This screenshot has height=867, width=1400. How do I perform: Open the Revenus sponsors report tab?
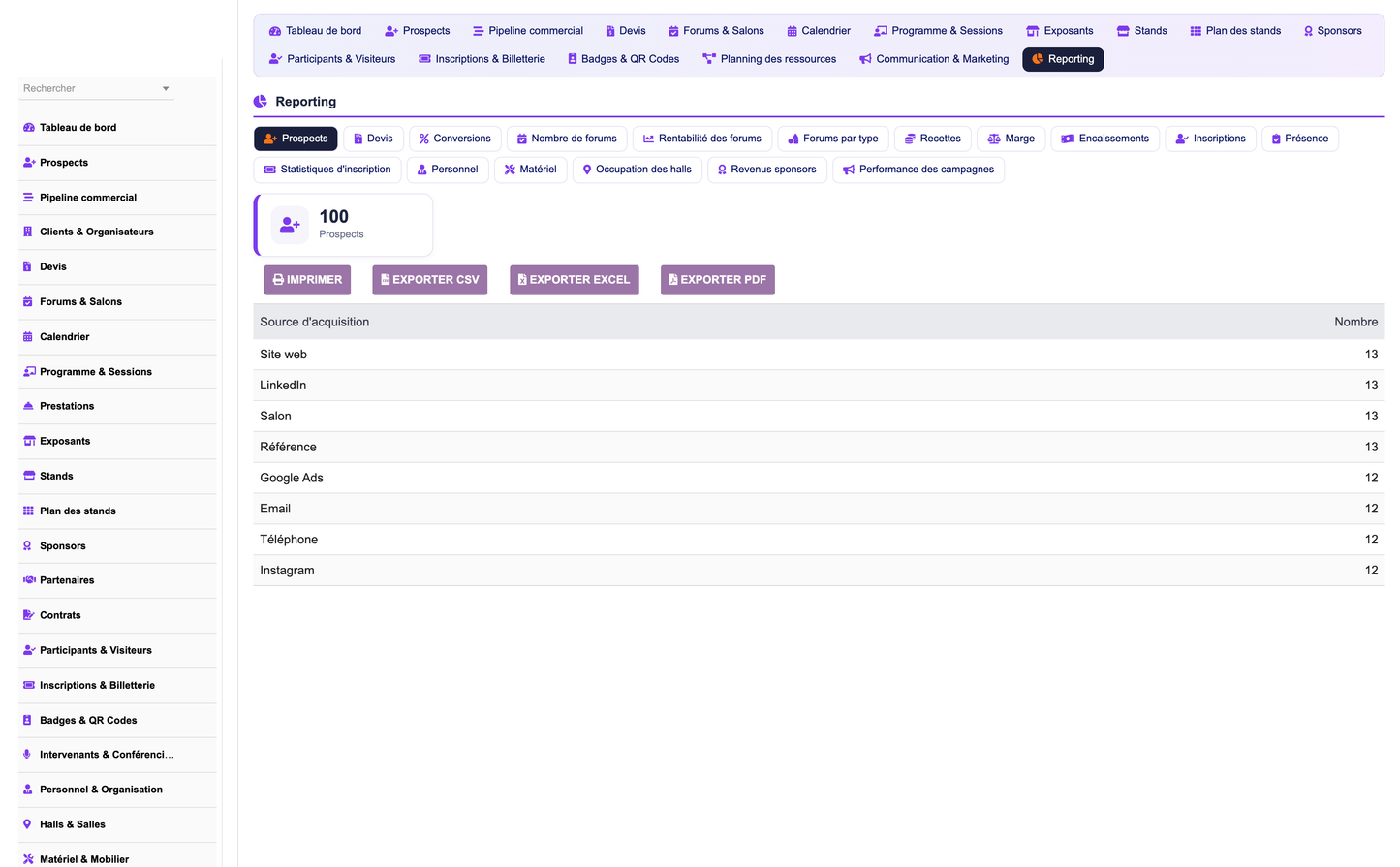(767, 170)
